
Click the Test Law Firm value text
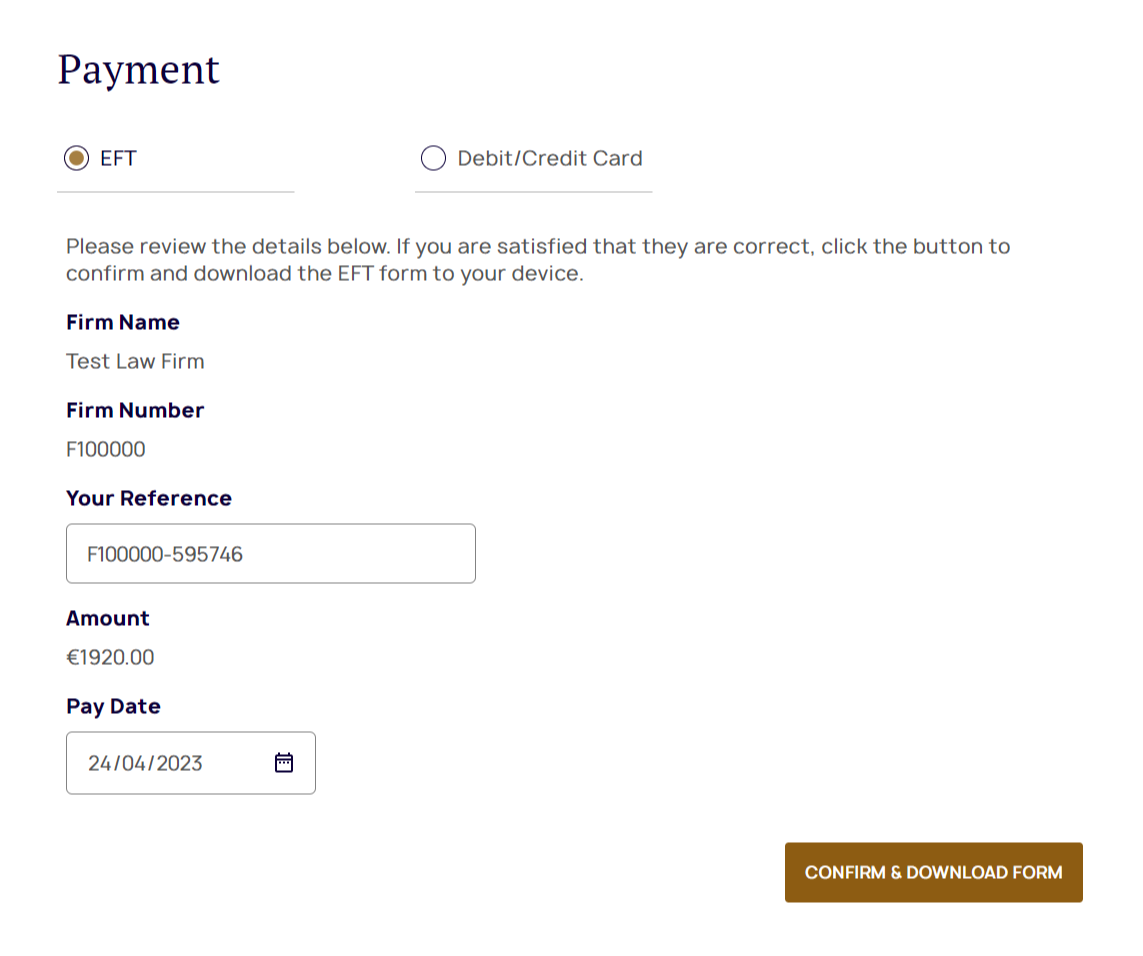click(135, 361)
